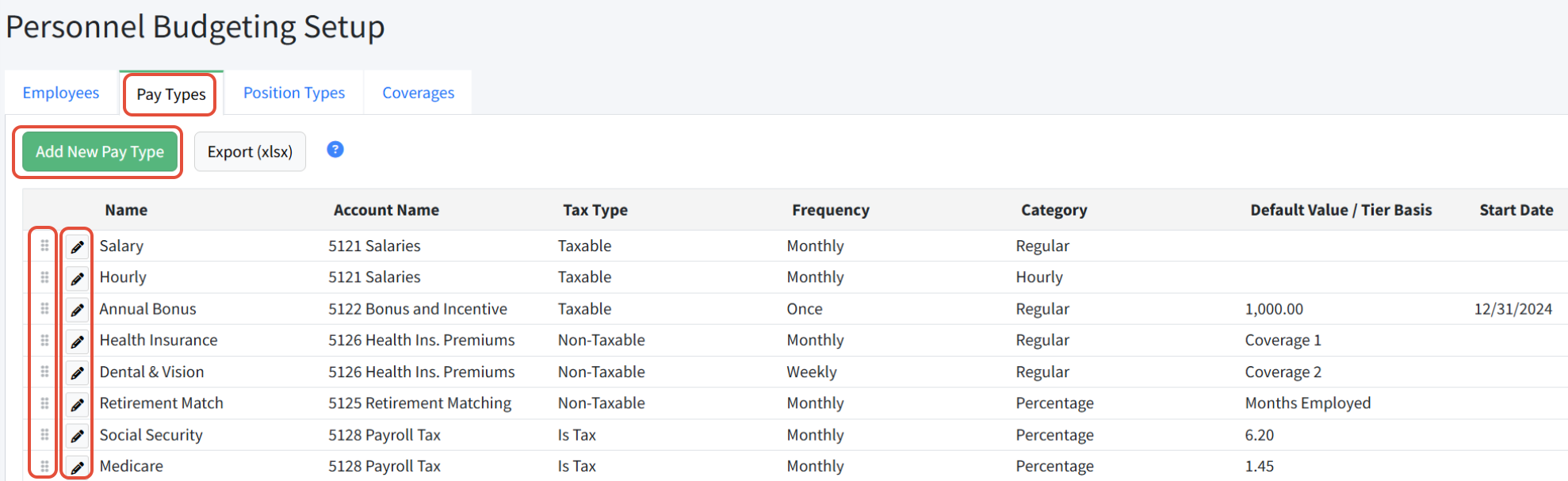
Task: Click the Name column header
Action: (126, 210)
